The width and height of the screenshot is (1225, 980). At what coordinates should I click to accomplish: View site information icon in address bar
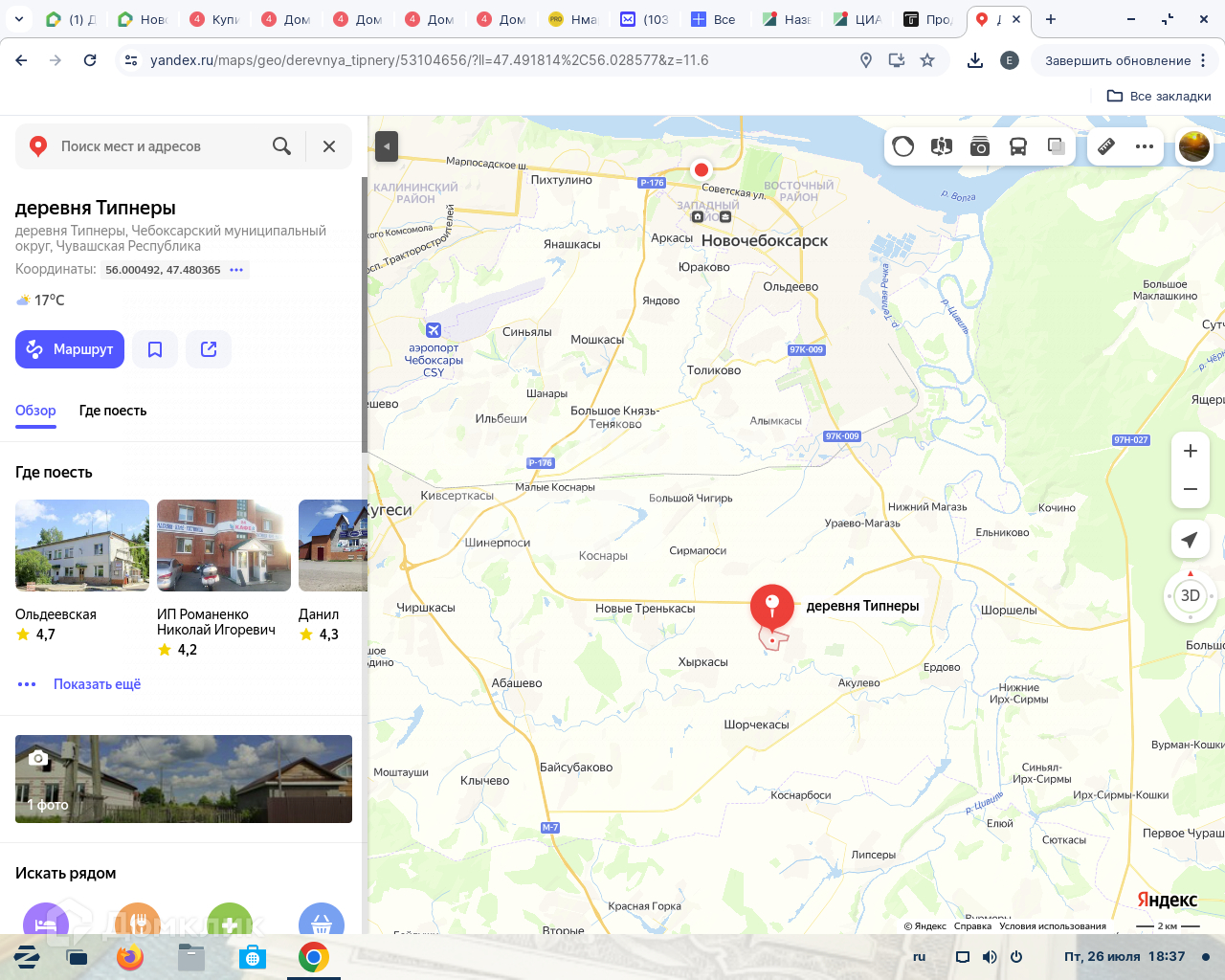(132, 60)
